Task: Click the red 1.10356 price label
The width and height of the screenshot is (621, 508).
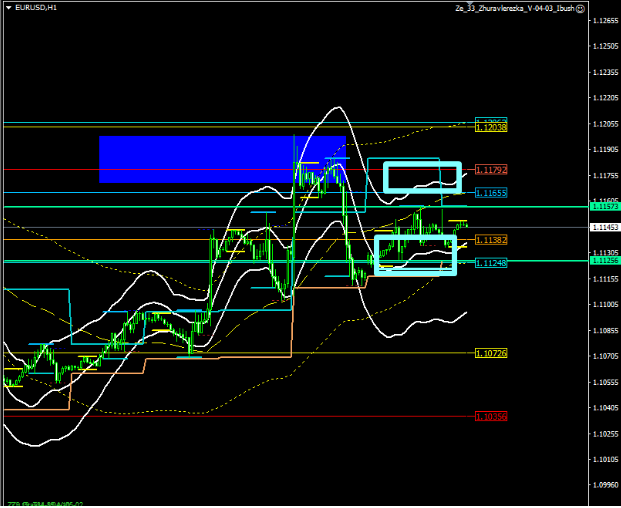Action: [491, 416]
